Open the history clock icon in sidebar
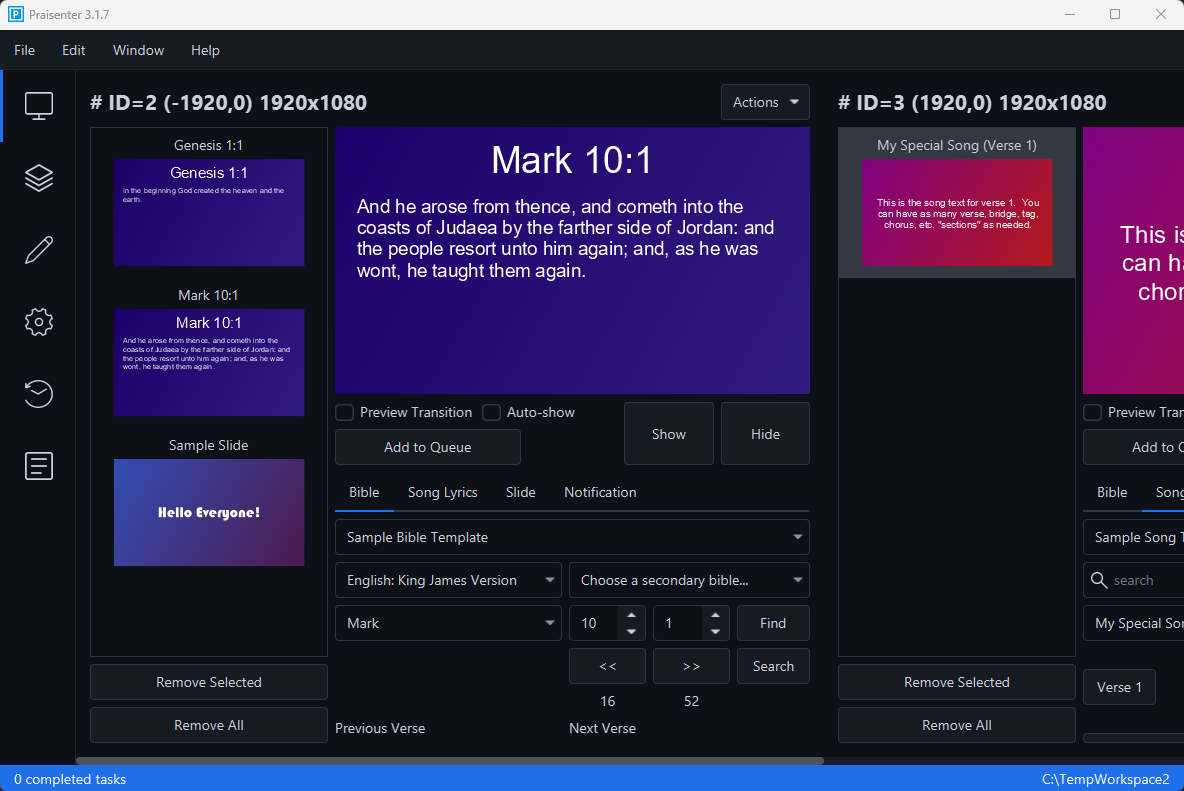 (39, 394)
